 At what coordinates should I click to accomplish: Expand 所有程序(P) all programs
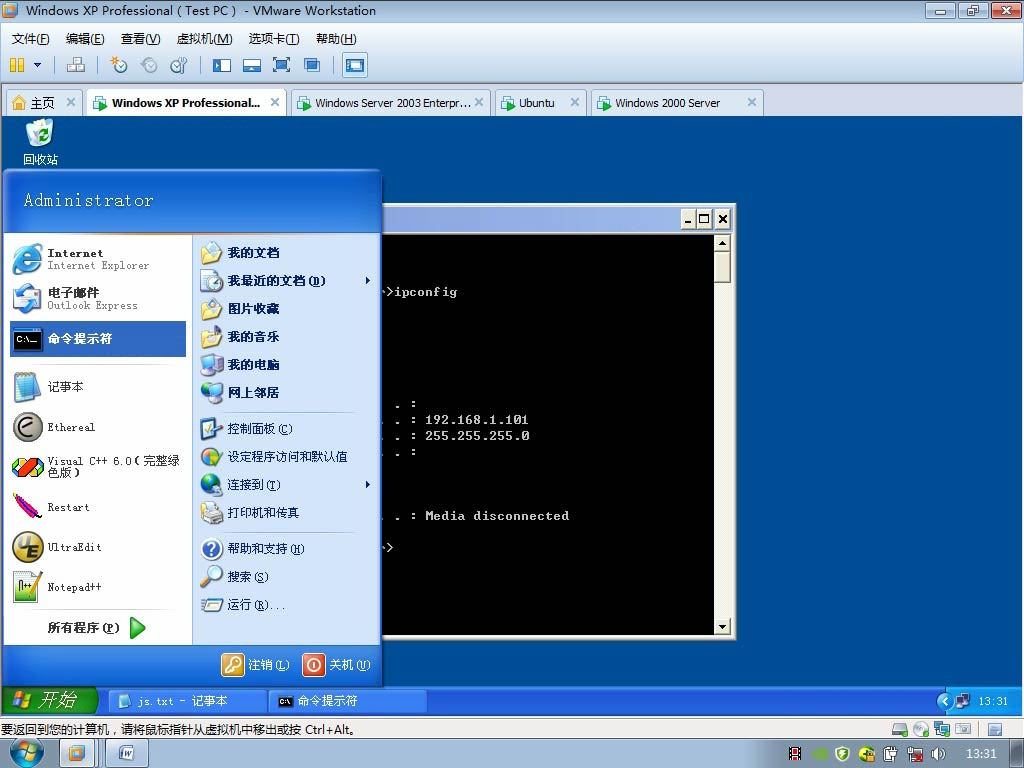click(x=98, y=628)
